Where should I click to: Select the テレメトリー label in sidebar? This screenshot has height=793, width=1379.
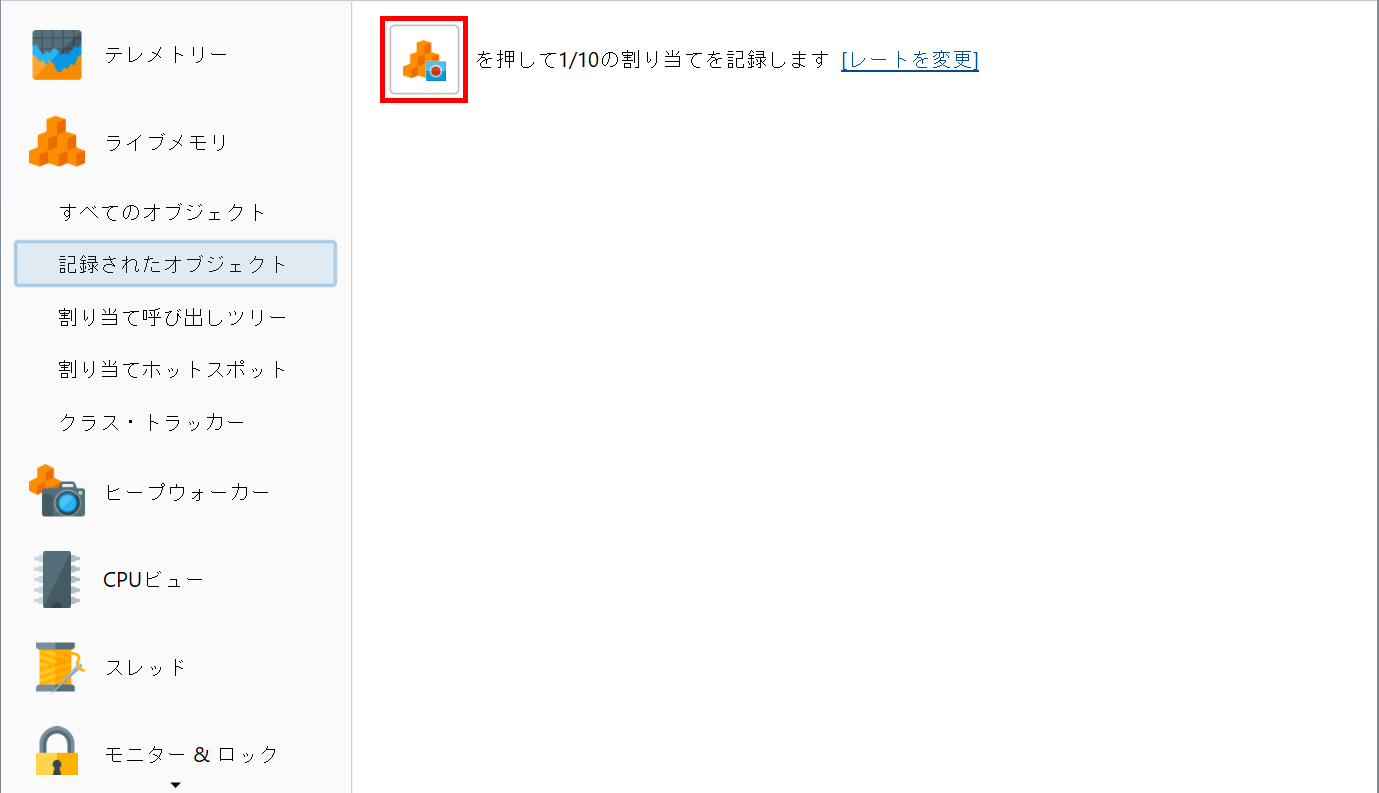(x=167, y=55)
